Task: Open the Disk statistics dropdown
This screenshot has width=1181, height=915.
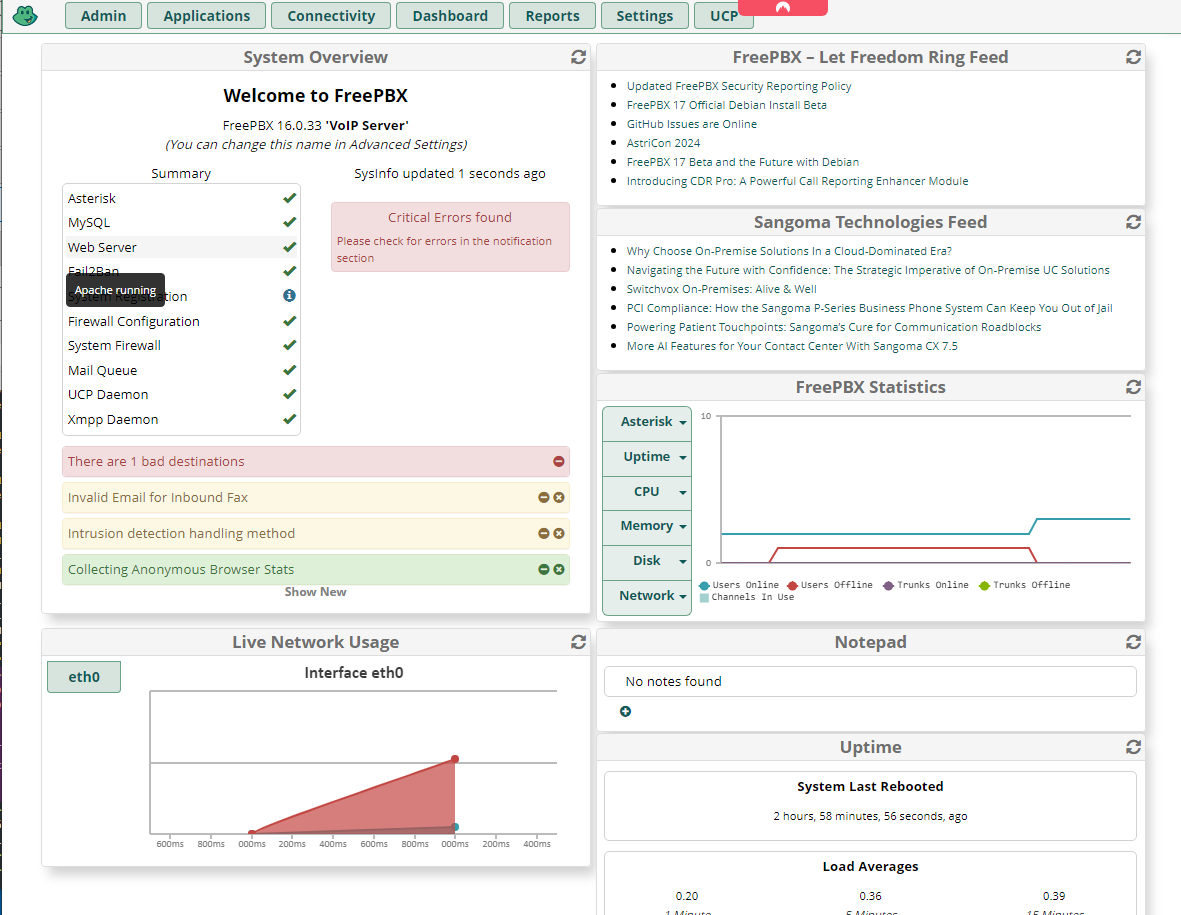Action: click(x=647, y=561)
